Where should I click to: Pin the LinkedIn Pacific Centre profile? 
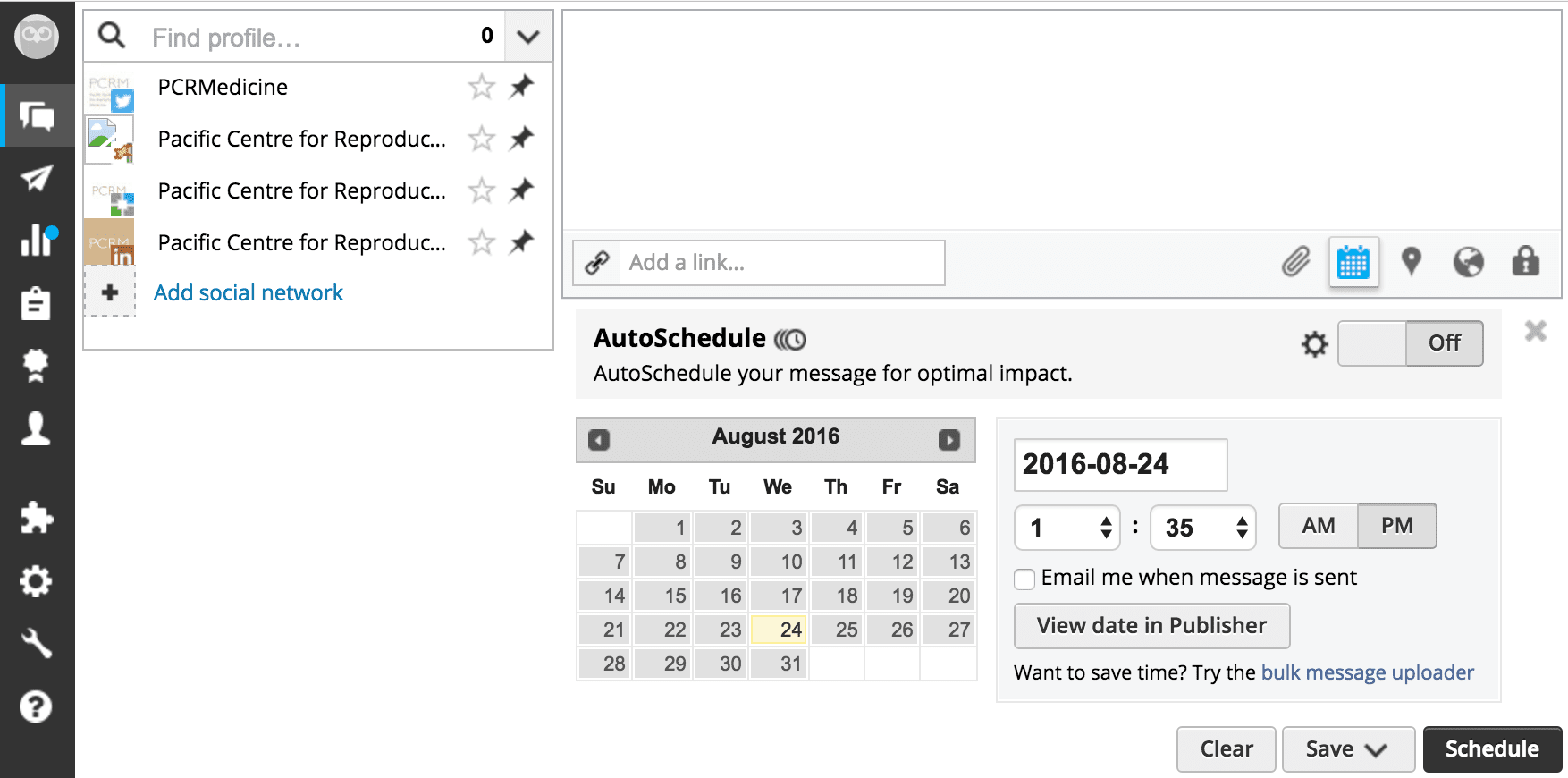(x=521, y=242)
